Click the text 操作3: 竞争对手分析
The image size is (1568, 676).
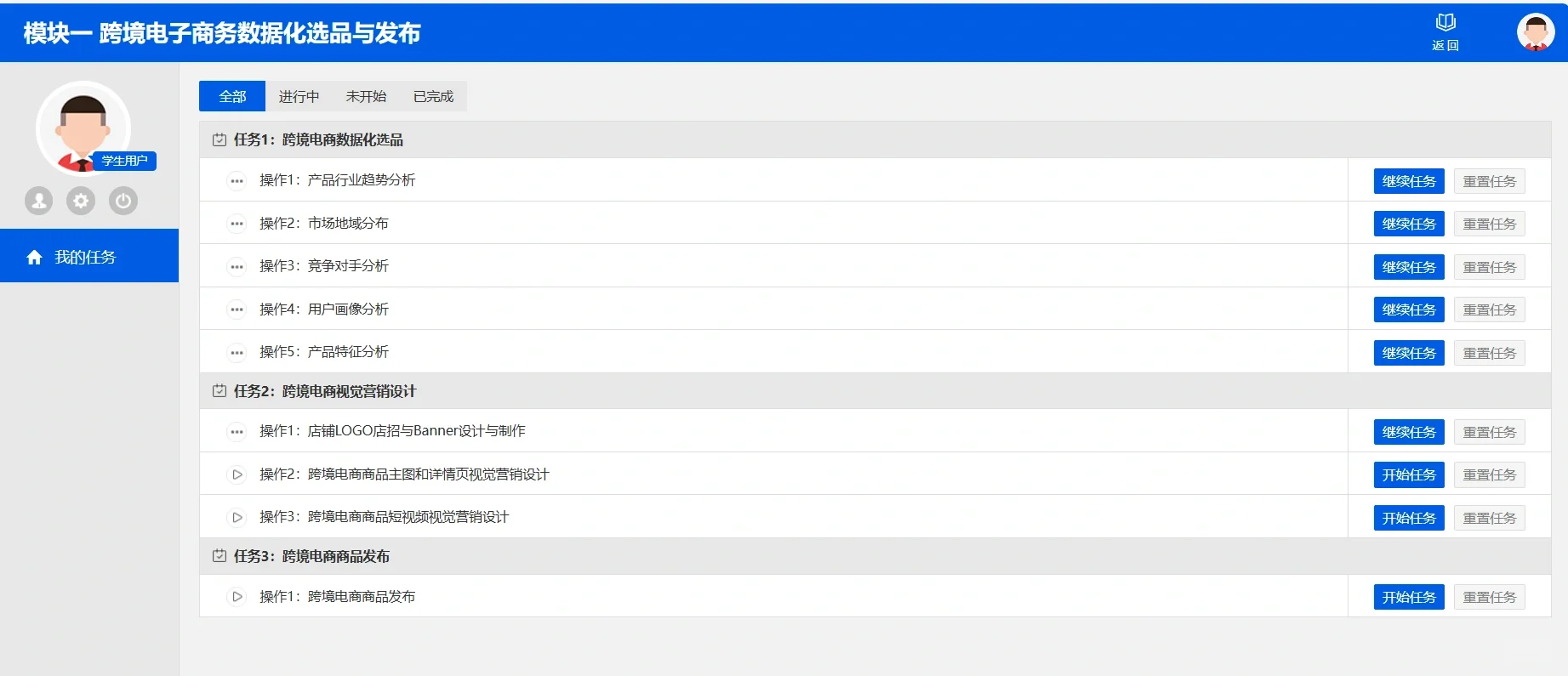pyautogui.click(x=323, y=266)
